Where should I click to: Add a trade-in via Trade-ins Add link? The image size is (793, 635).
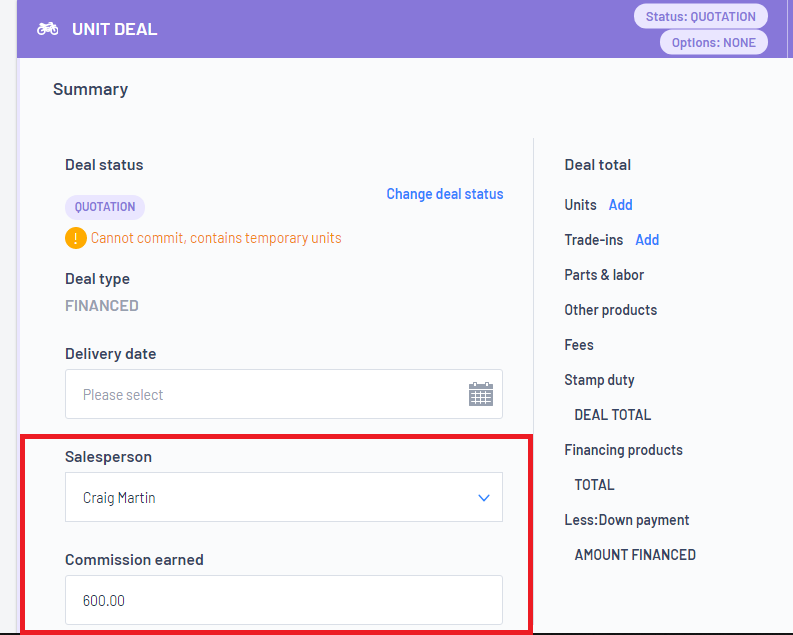pos(647,240)
